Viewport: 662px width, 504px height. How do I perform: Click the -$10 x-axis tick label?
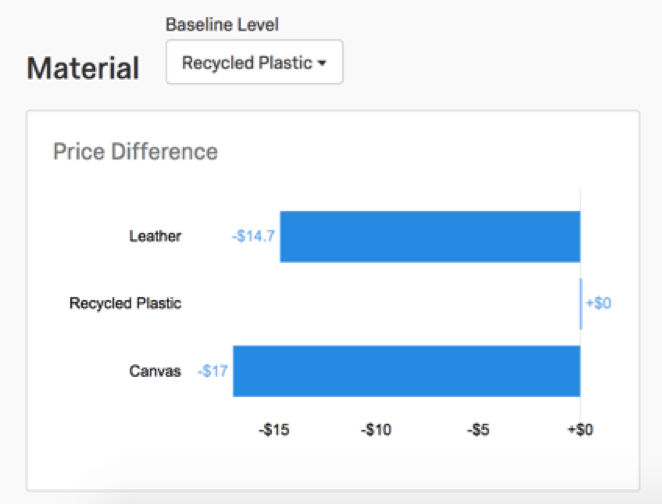377,430
